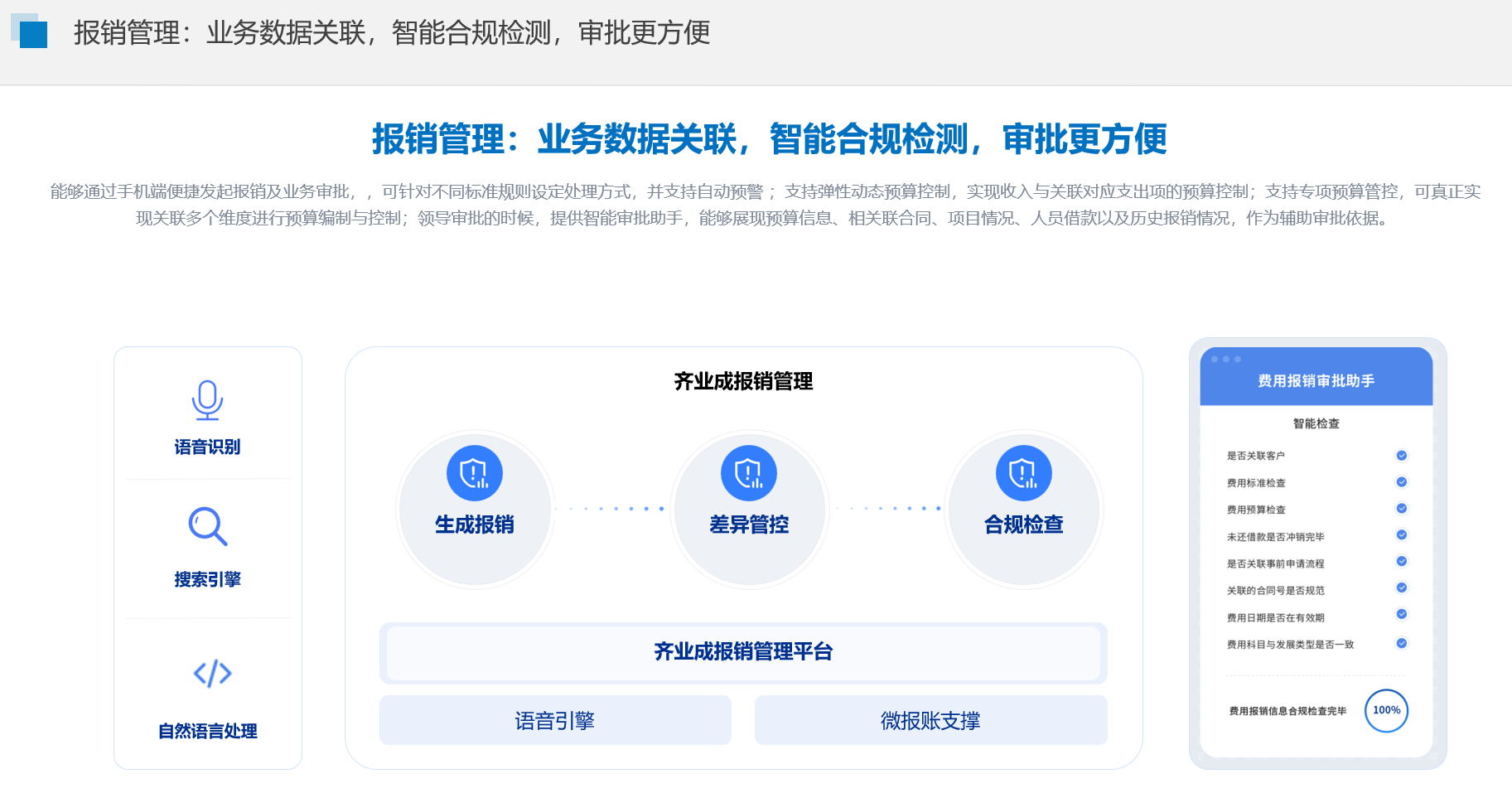The image size is (1512, 793).
Task: Click the shield icon above 生成报销
Action: coord(475,473)
